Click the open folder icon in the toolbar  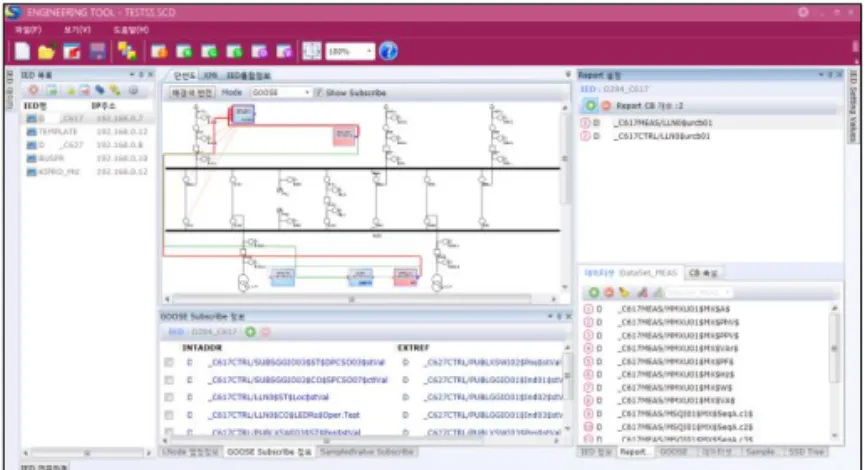click(46, 52)
